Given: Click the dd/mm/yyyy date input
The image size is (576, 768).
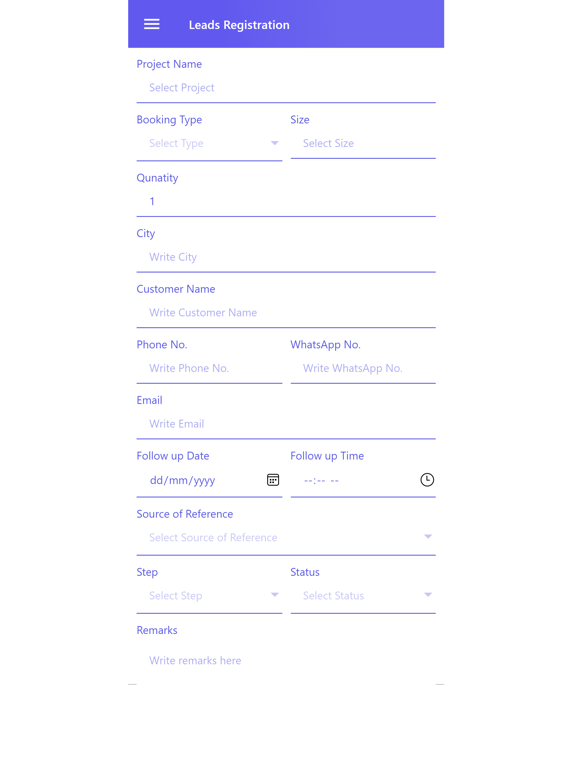Looking at the screenshot, I should pyautogui.click(x=209, y=481).
